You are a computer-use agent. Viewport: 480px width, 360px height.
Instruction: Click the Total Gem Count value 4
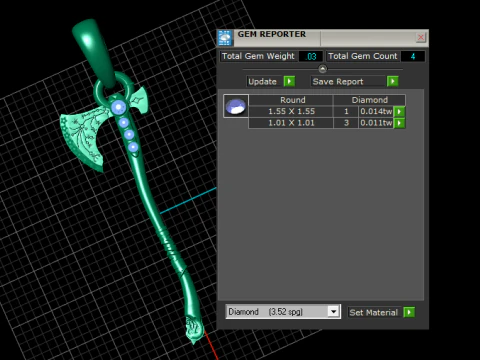[413, 56]
